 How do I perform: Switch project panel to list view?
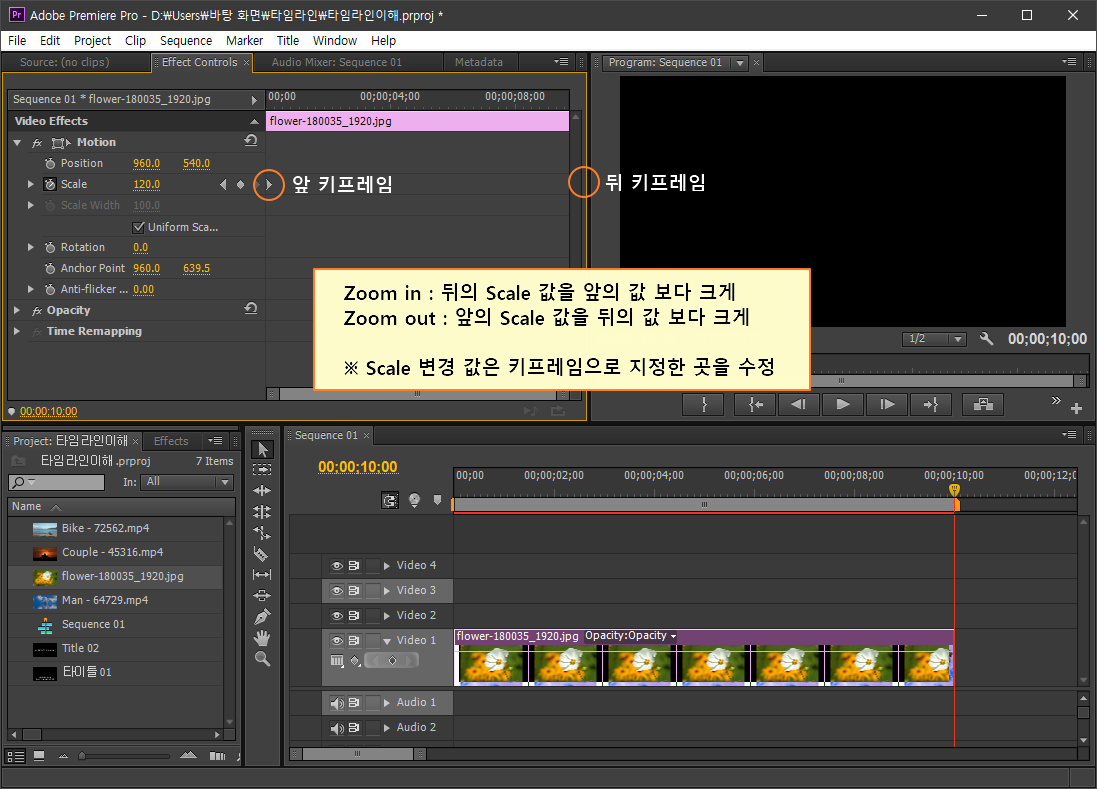pyautogui.click(x=15, y=756)
